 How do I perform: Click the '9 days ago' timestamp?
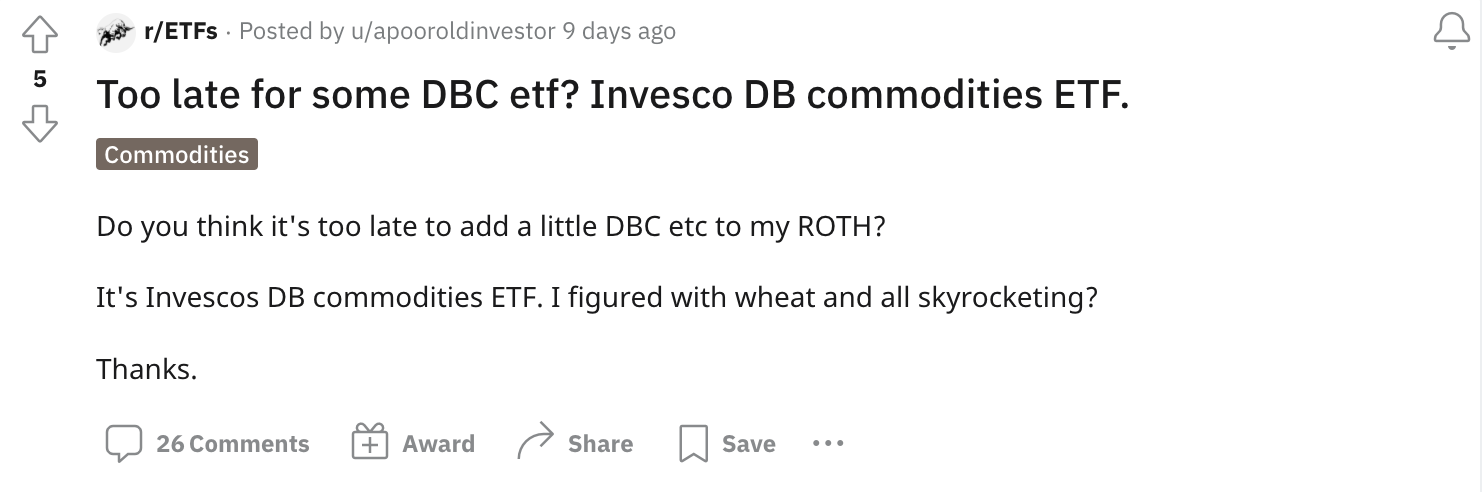click(619, 32)
